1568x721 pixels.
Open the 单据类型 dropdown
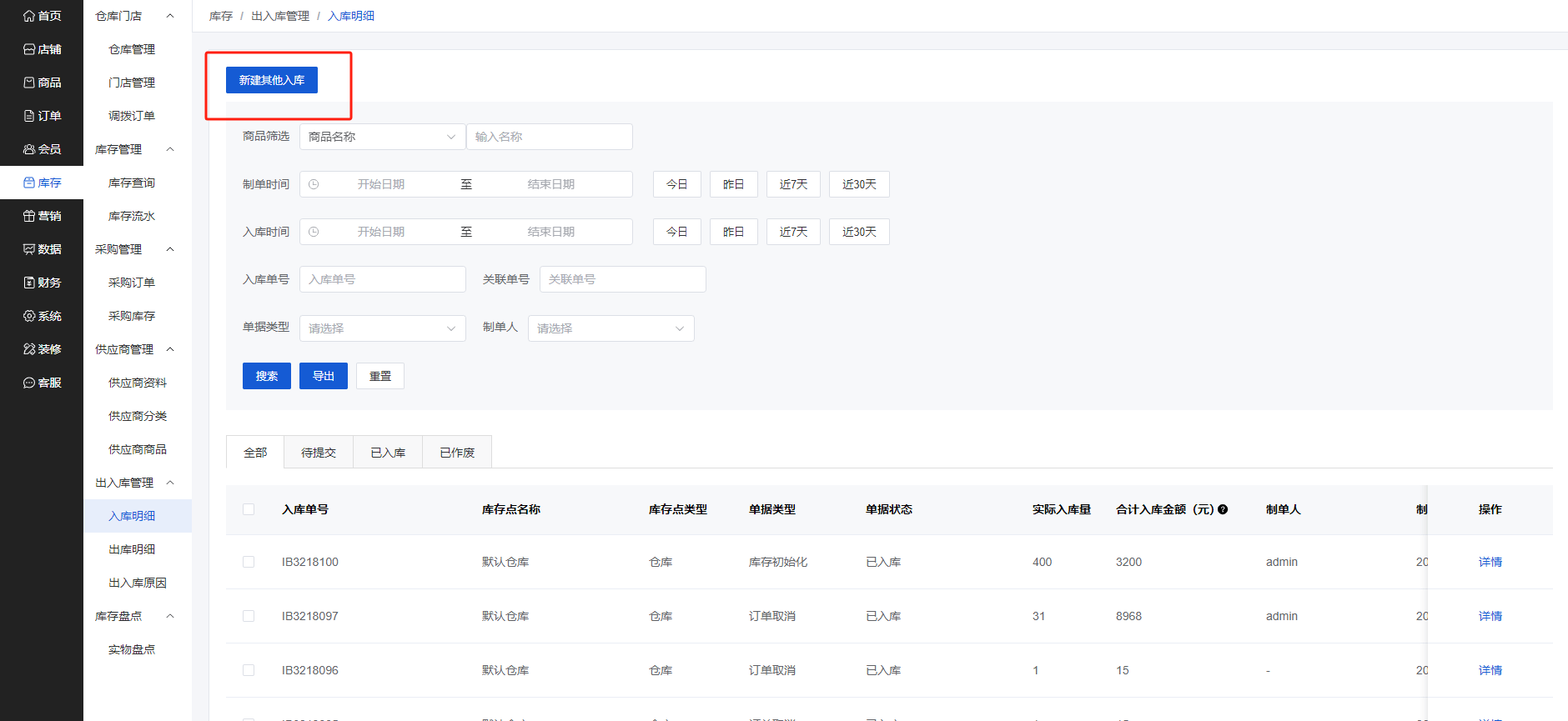pos(383,328)
